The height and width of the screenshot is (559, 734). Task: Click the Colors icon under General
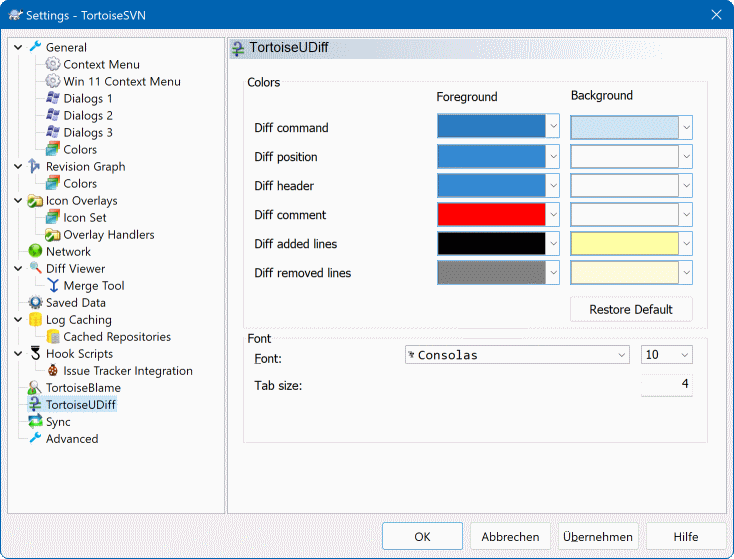coord(52,149)
